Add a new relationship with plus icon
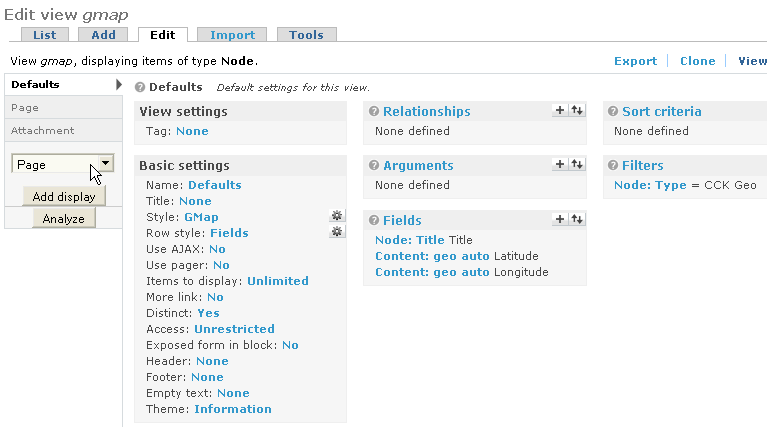767x427 pixels. click(560, 111)
